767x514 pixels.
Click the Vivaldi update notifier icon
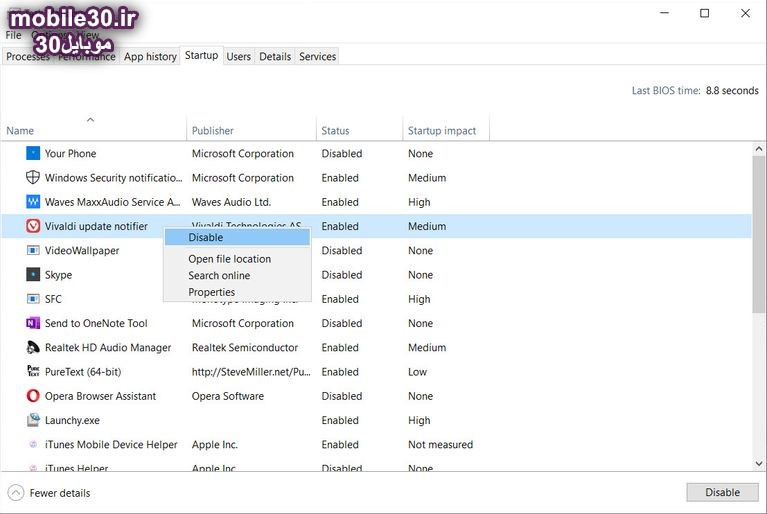coord(33,227)
